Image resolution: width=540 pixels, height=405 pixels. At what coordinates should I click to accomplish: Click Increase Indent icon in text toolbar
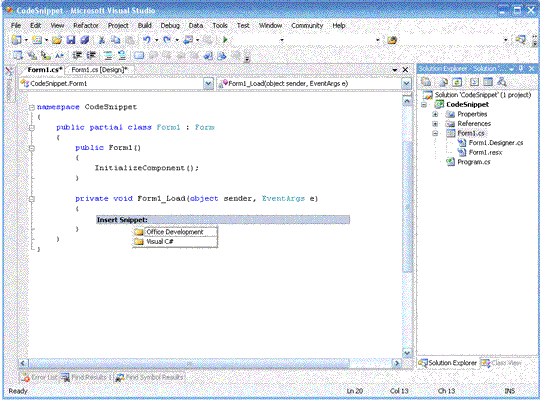click(x=91, y=55)
